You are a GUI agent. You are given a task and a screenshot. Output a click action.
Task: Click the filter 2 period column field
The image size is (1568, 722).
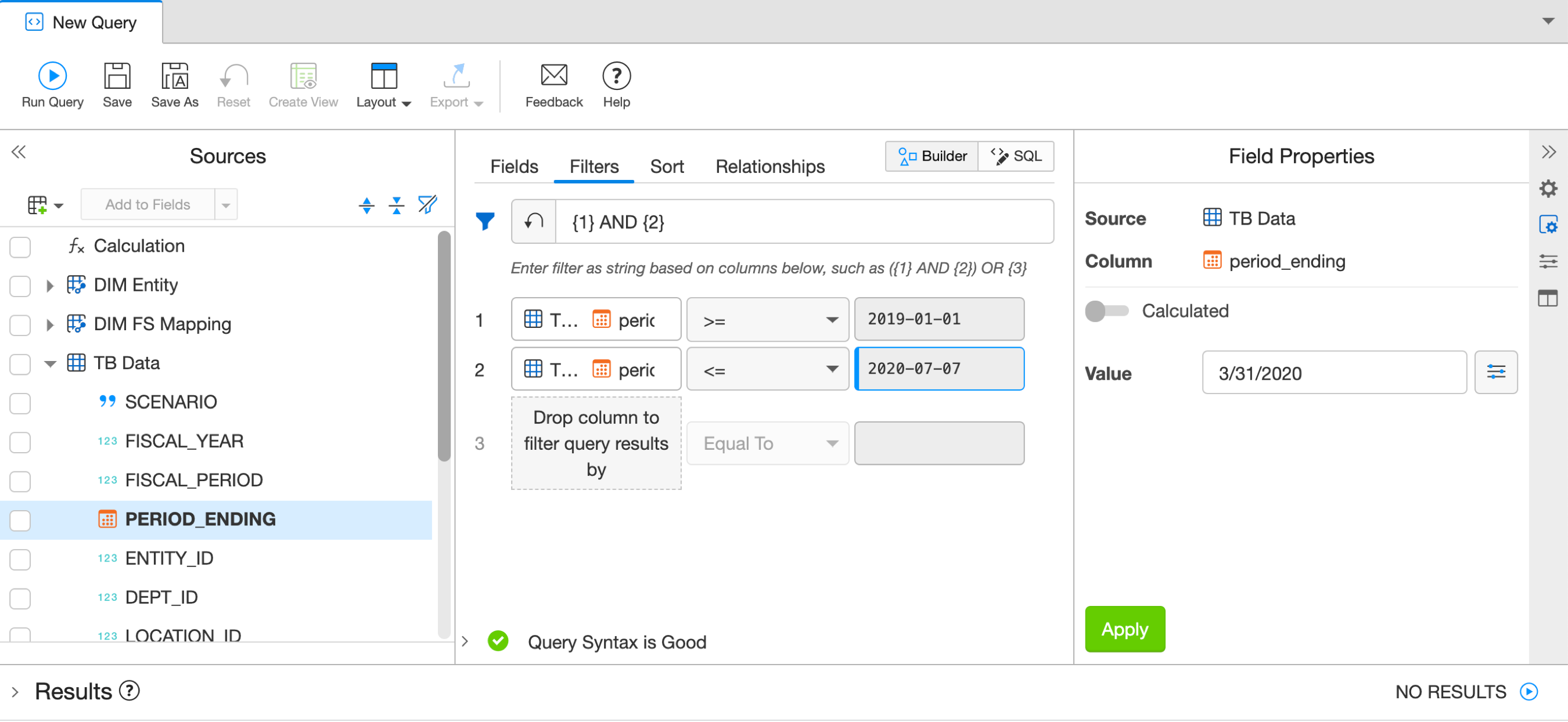click(x=596, y=369)
